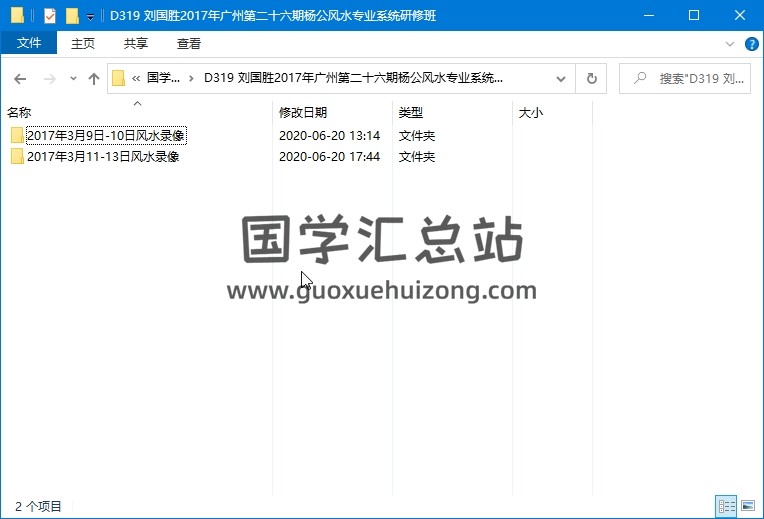Click the search magnifier icon
The width and height of the screenshot is (764, 519).
click(x=640, y=77)
